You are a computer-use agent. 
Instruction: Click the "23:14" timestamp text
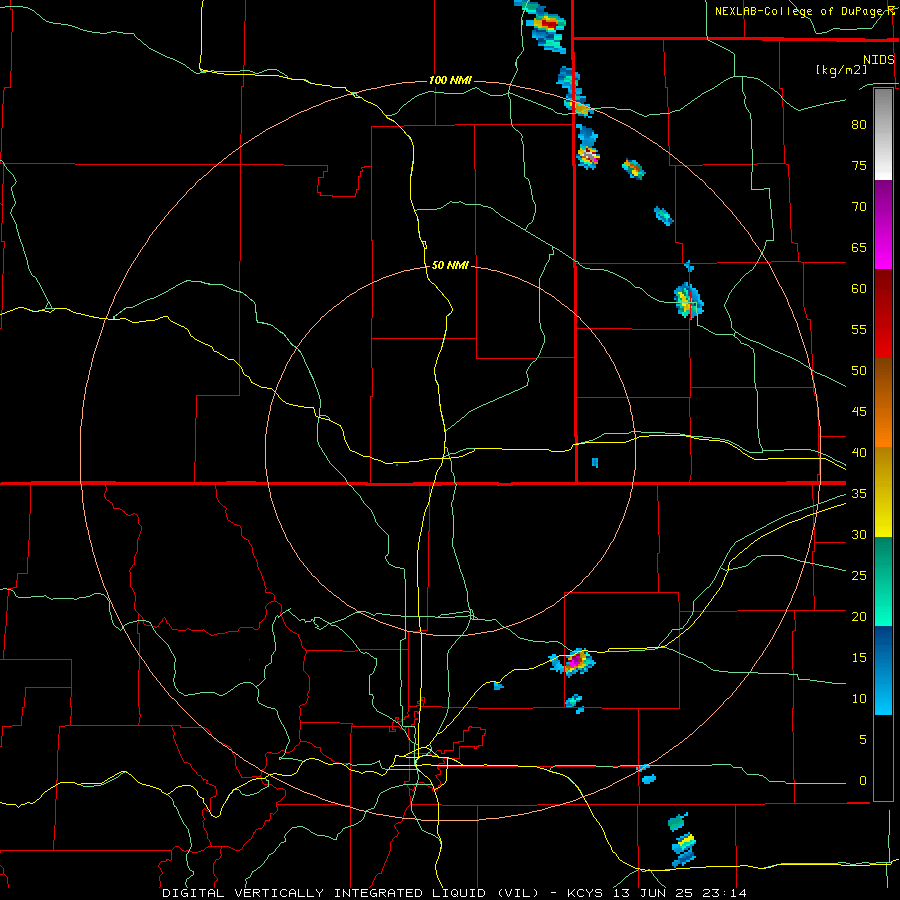click(x=724, y=893)
